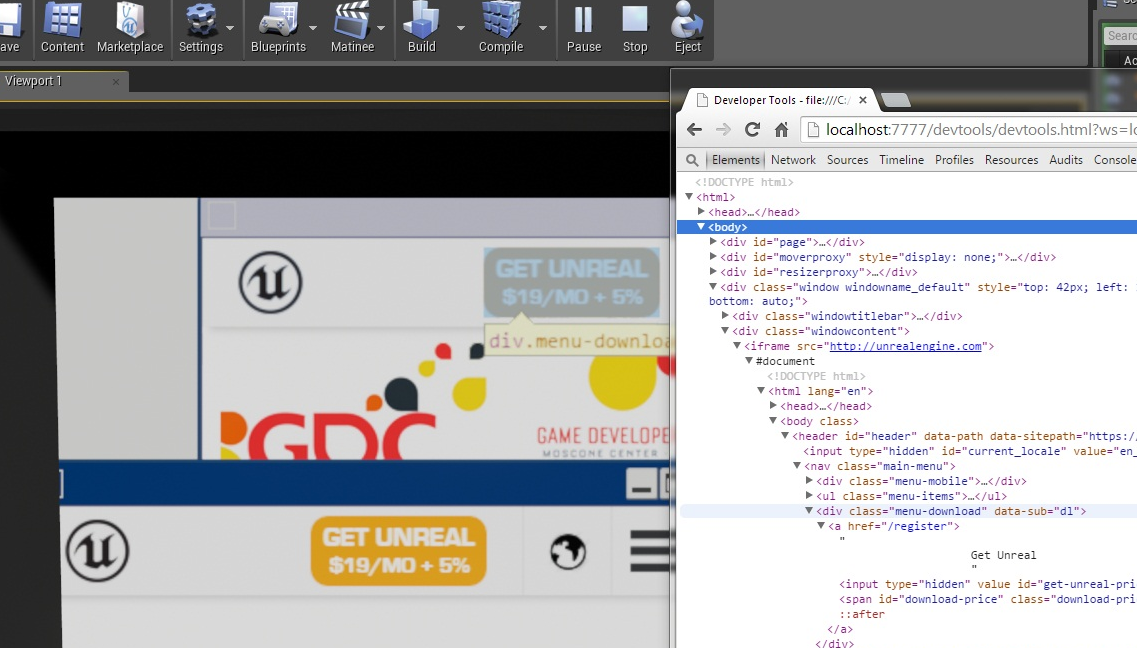1137x649 pixels.
Task: Close the Developer Tools browser tab
Action: [x=862, y=100]
